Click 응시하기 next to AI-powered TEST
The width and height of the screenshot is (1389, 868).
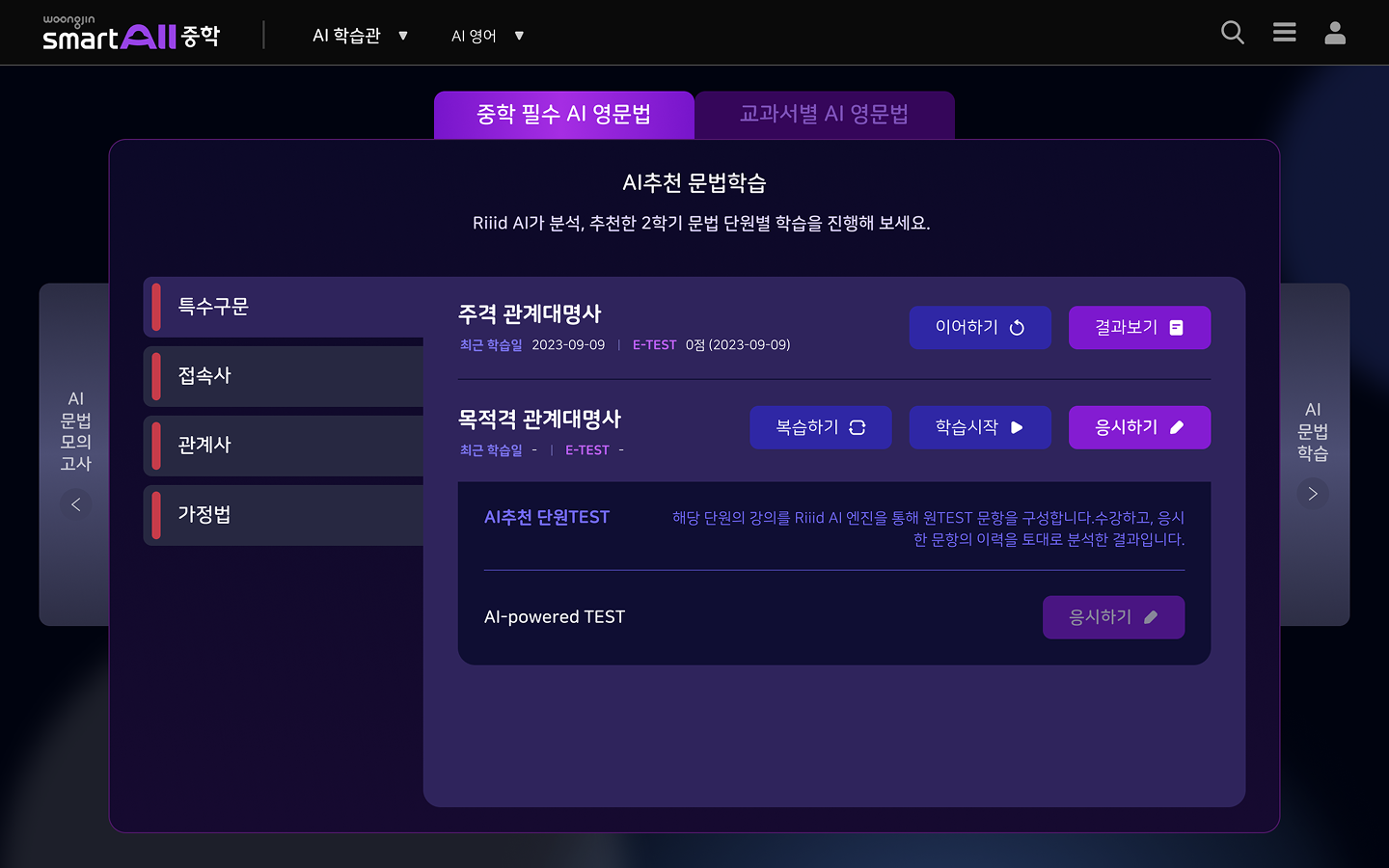1113,617
